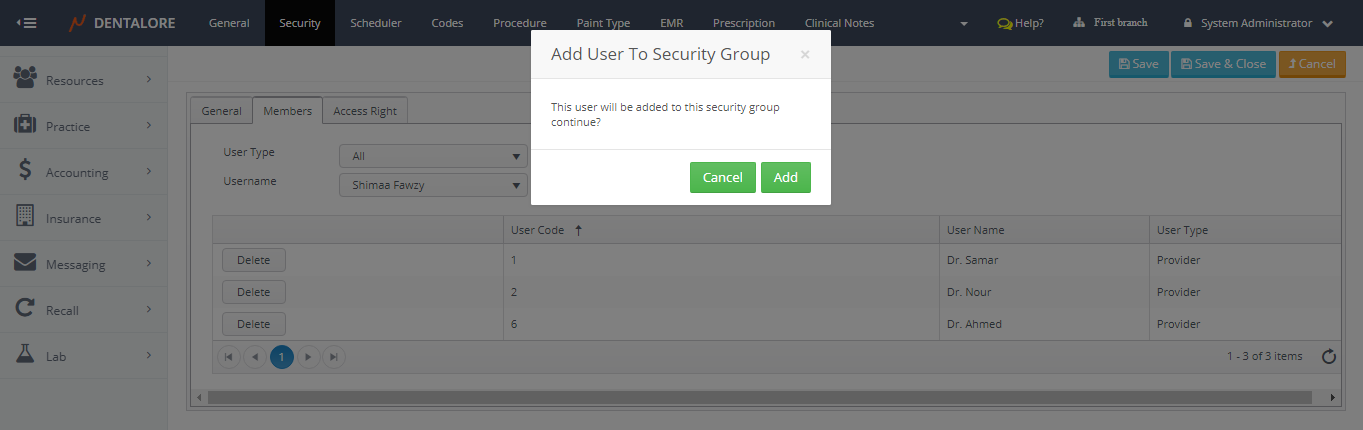Close the Add User dialog
This screenshot has height=430, width=1363.
[x=805, y=55]
